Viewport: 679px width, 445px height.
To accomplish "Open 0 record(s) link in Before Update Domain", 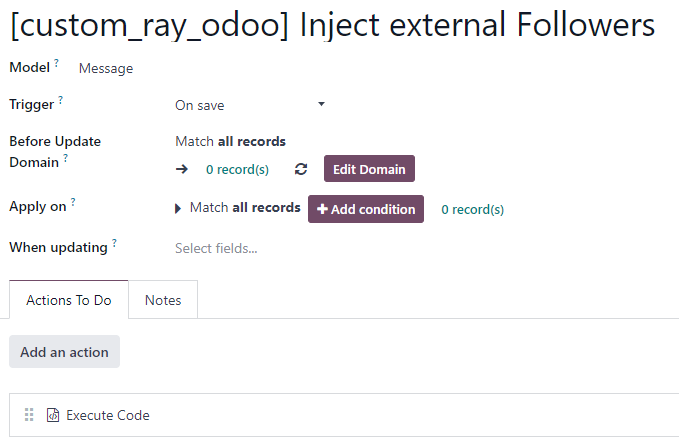I will 237,169.
